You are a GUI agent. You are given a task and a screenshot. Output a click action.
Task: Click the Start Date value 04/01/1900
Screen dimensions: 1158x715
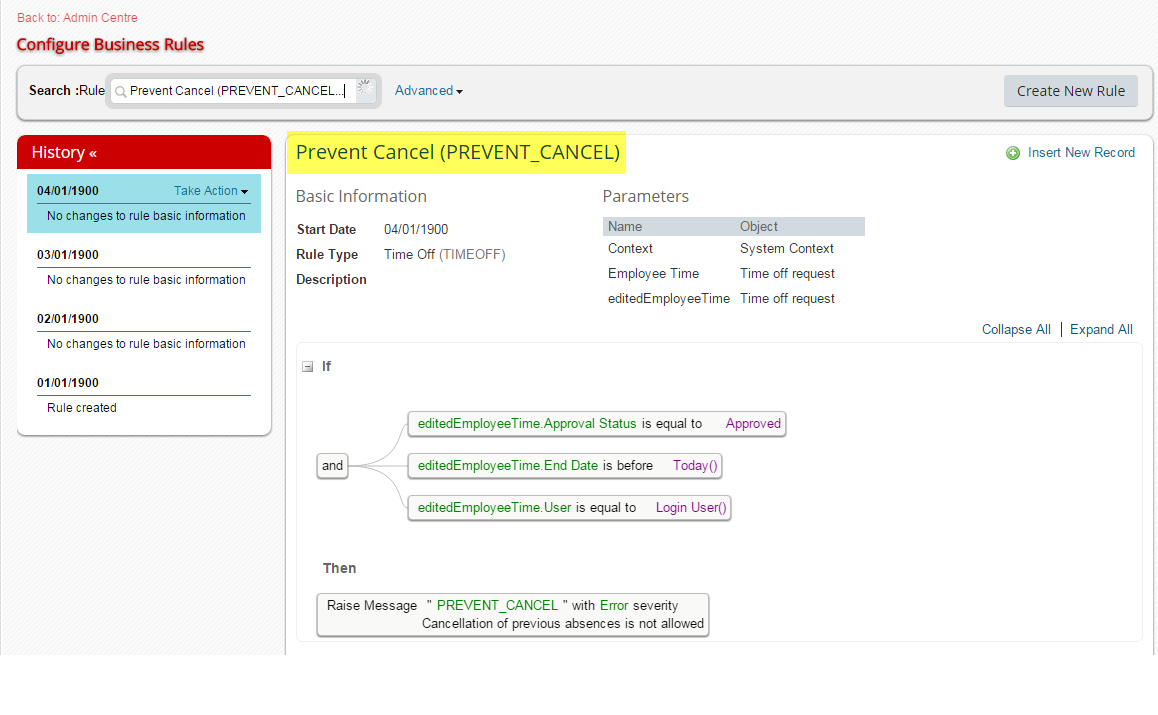[x=416, y=230]
